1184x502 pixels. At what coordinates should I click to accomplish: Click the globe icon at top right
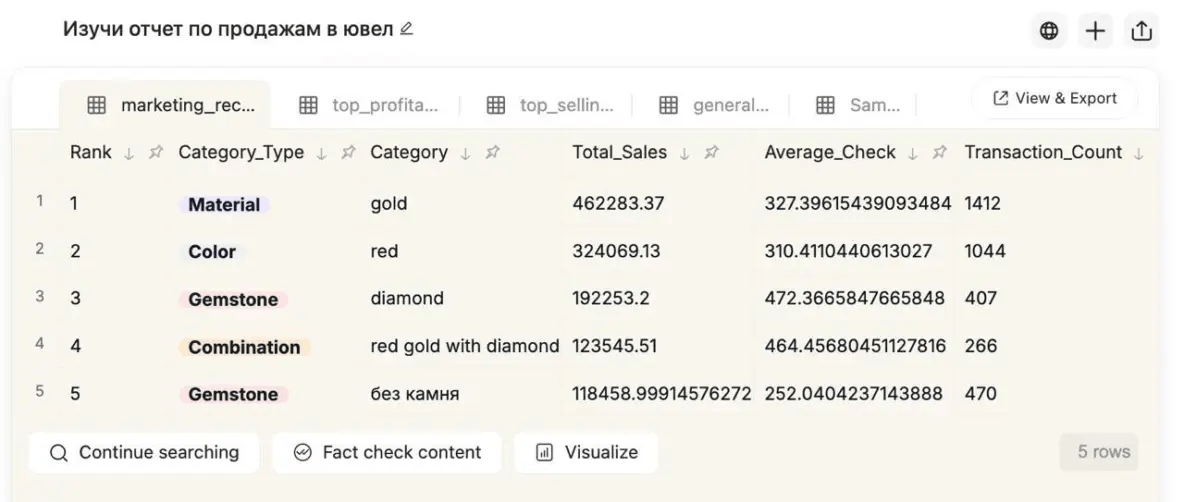click(x=1048, y=31)
